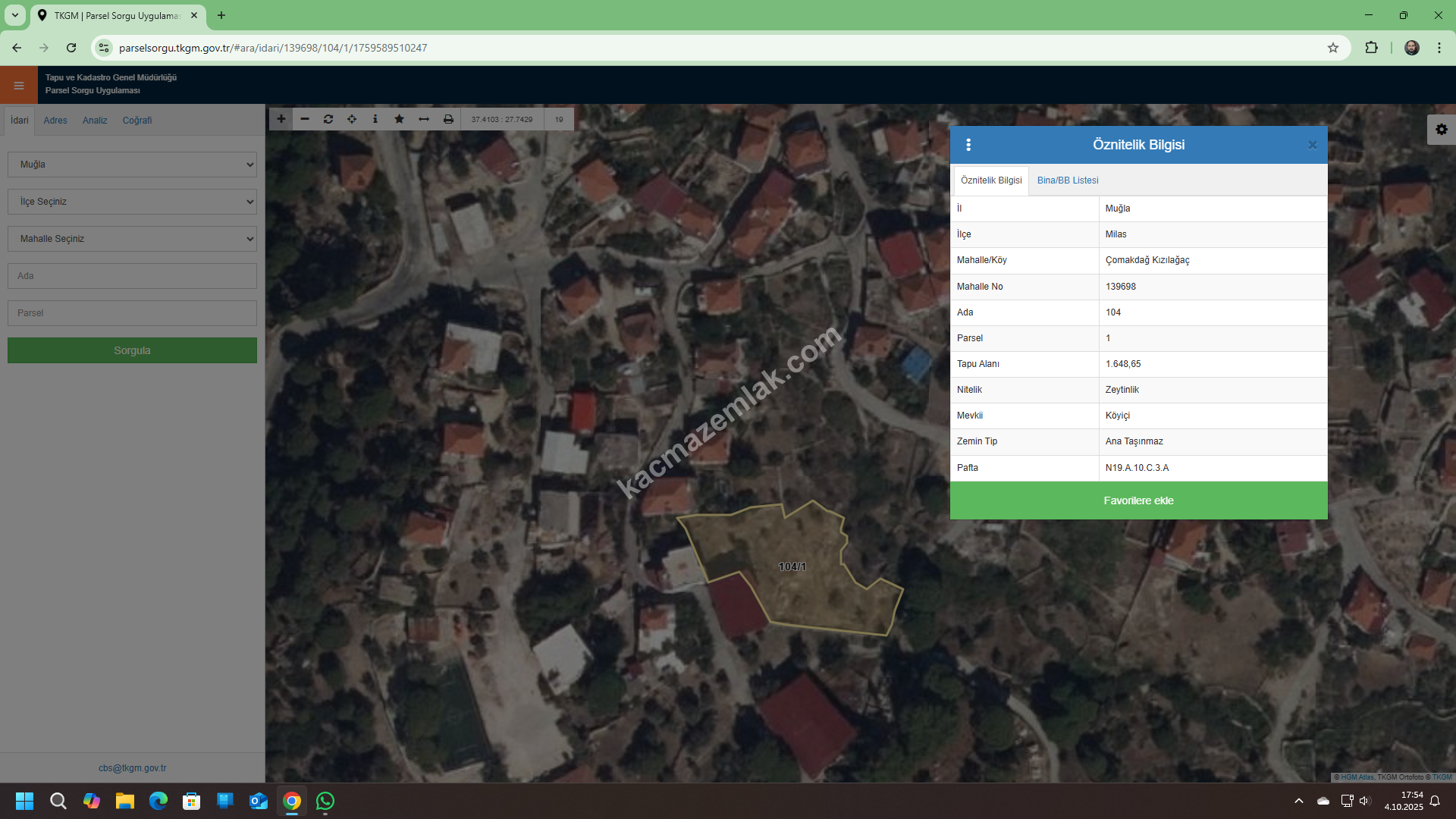The width and height of the screenshot is (1456, 819).
Task: Switch to the Coğrafi tab
Action: [137, 121]
